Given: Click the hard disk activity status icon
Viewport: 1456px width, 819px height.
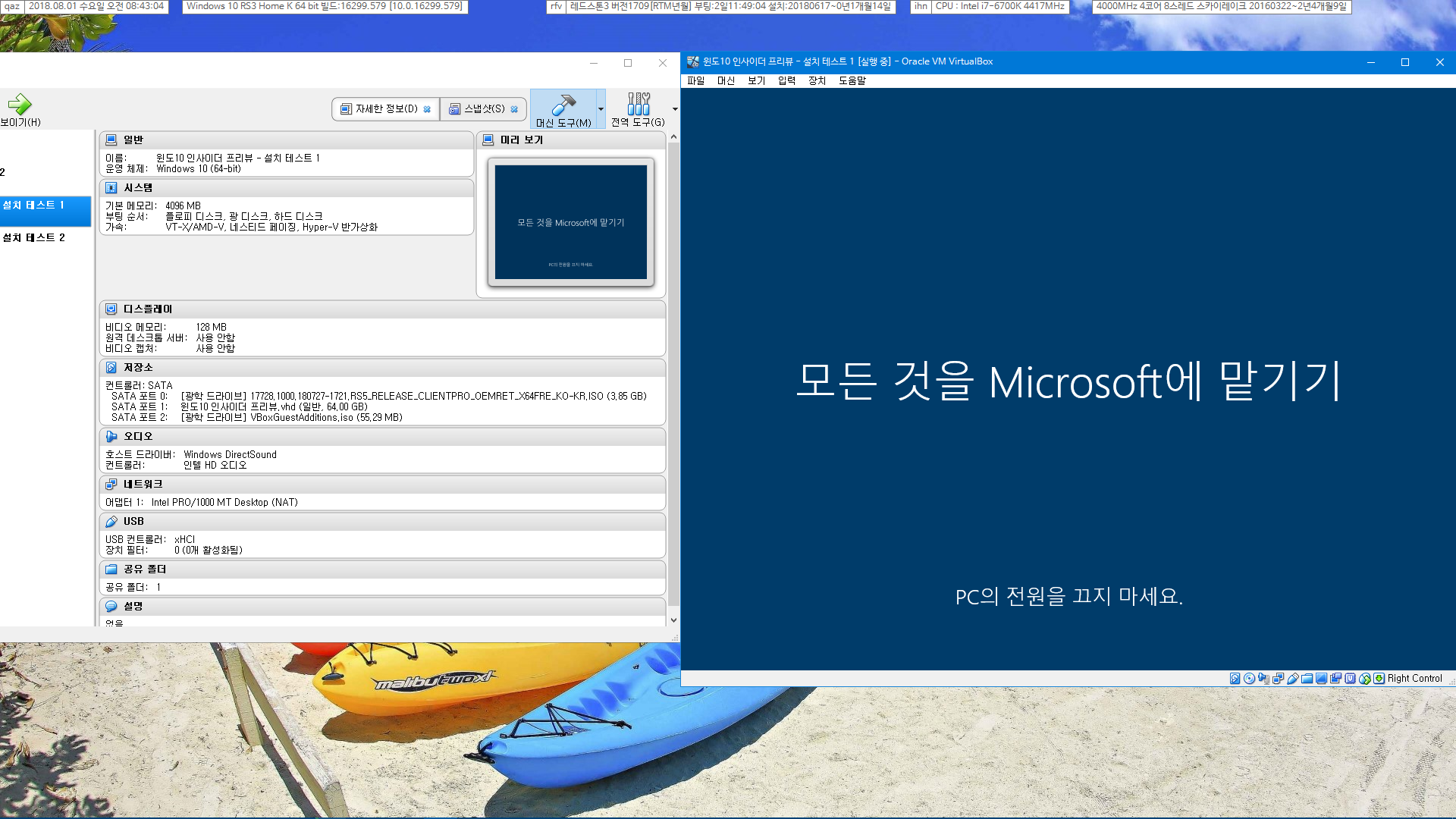Looking at the screenshot, I should tap(1235, 679).
